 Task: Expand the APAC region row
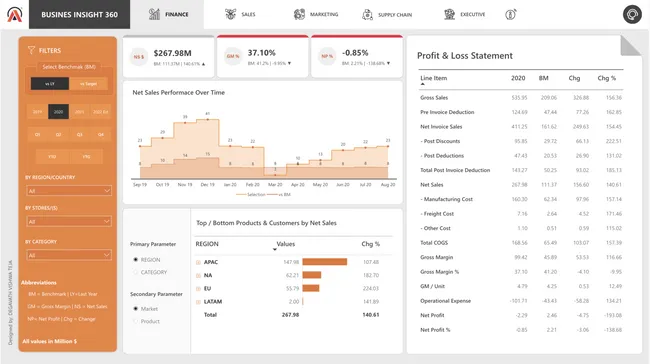(x=198, y=262)
